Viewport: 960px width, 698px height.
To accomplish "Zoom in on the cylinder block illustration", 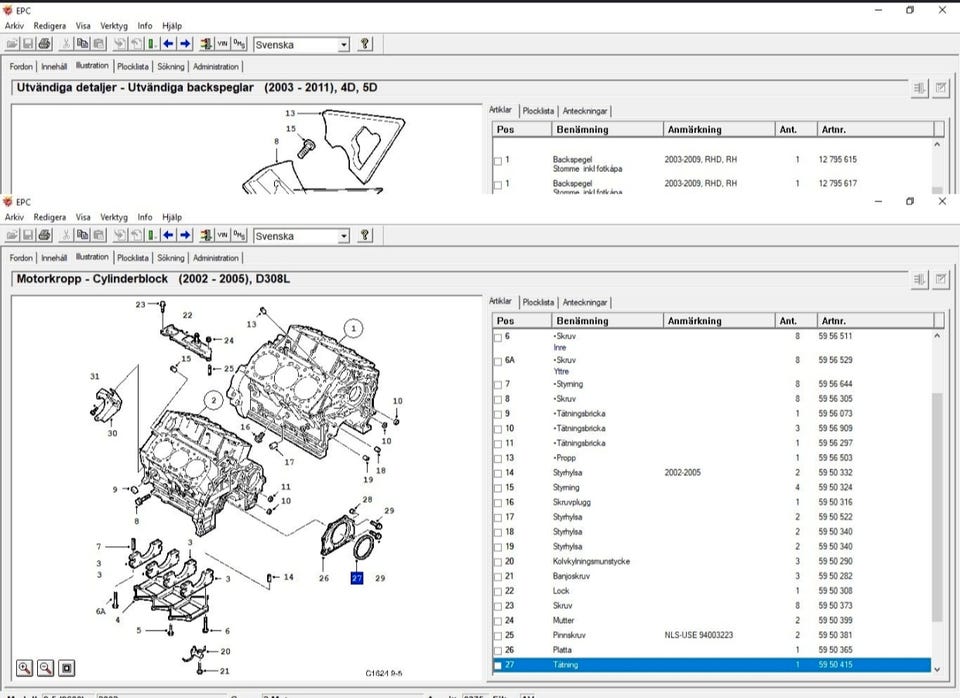I will pyautogui.click(x=23, y=667).
